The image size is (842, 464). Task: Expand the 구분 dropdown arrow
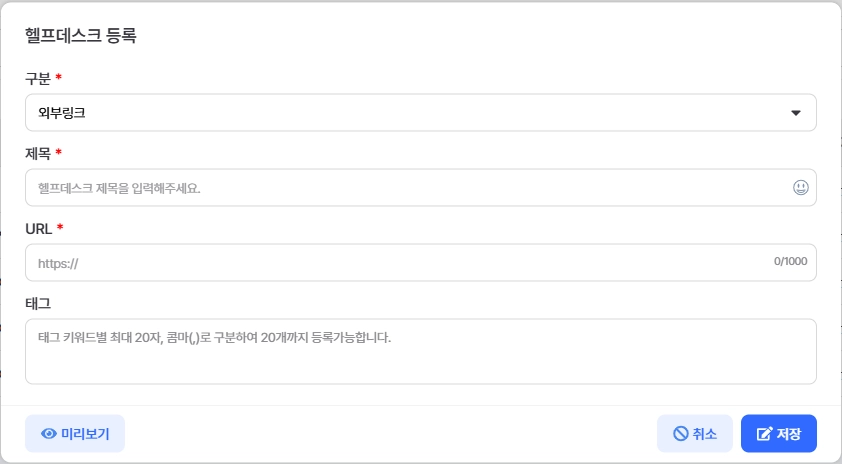pos(796,113)
